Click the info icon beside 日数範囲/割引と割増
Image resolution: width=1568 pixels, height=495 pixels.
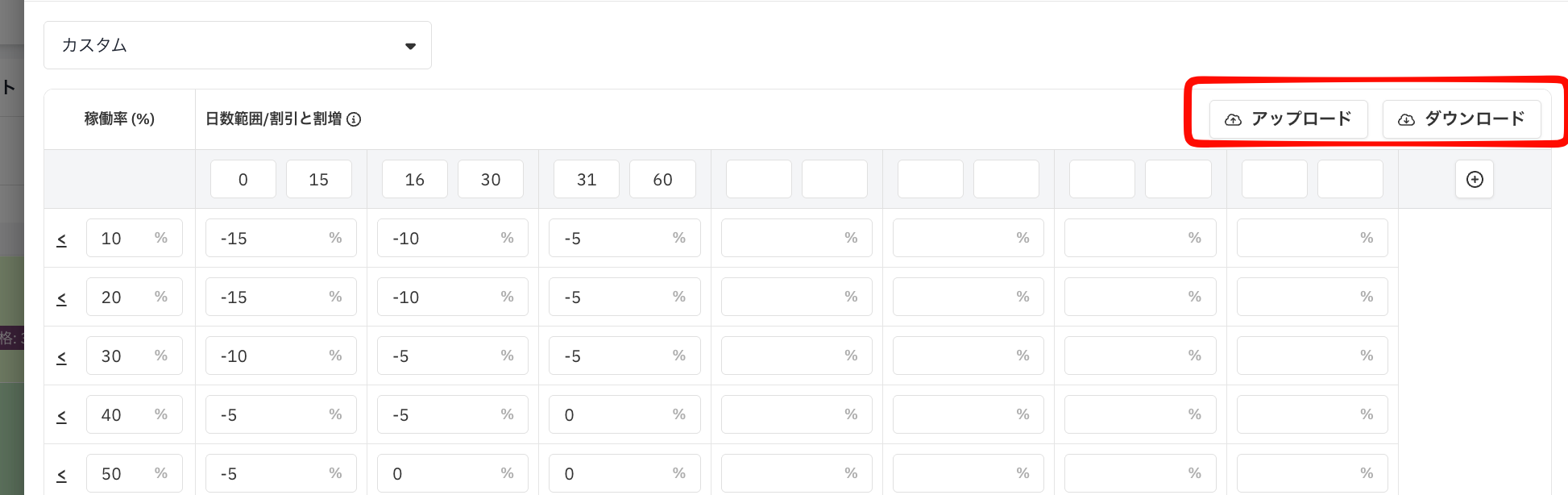[354, 119]
